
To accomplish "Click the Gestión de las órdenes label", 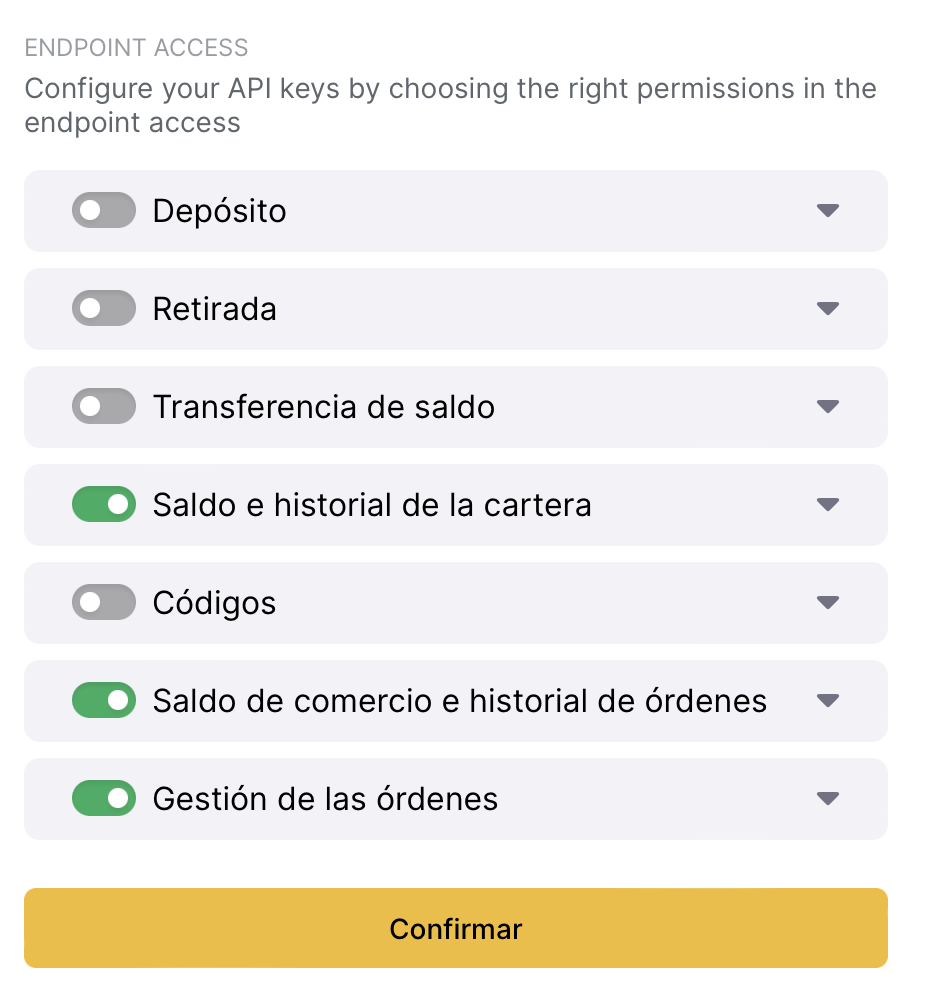I will click(x=325, y=799).
